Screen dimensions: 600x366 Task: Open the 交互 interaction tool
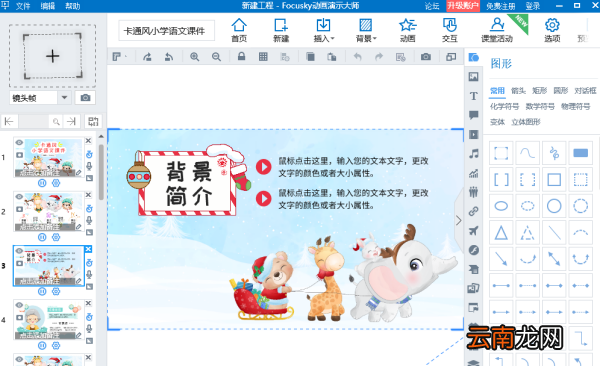(x=450, y=30)
